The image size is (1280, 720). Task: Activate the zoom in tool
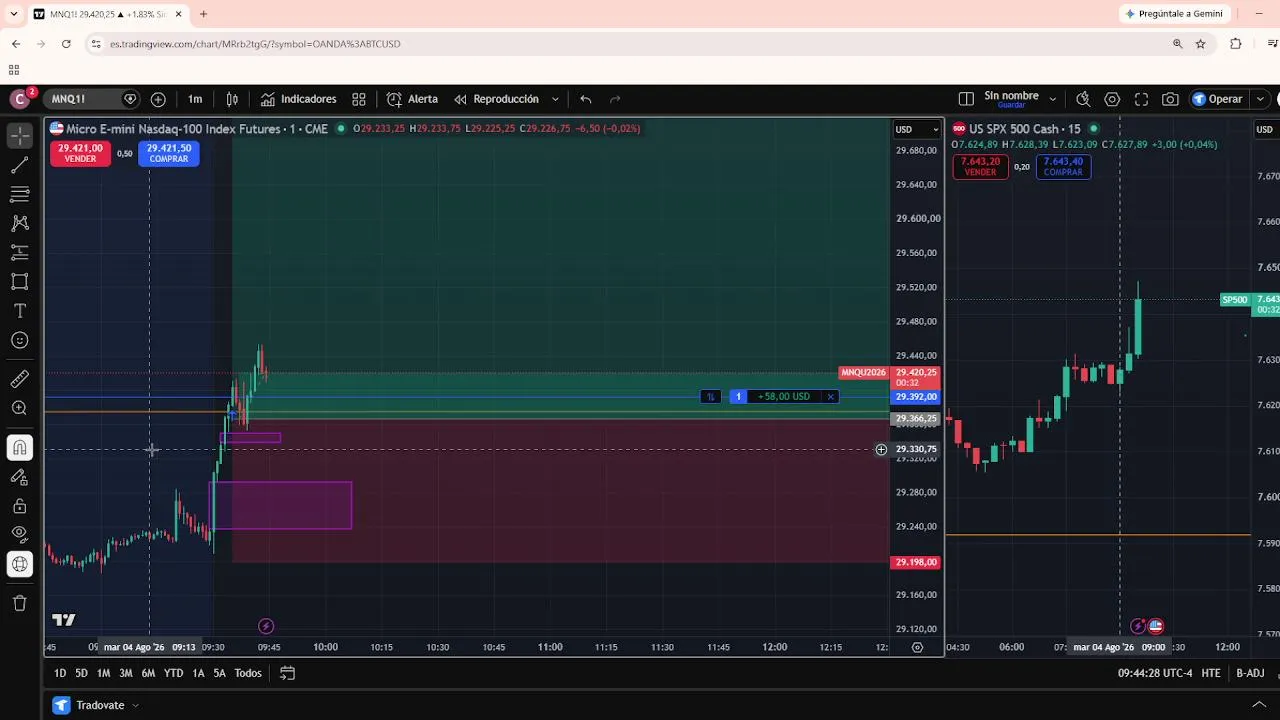point(20,408)
